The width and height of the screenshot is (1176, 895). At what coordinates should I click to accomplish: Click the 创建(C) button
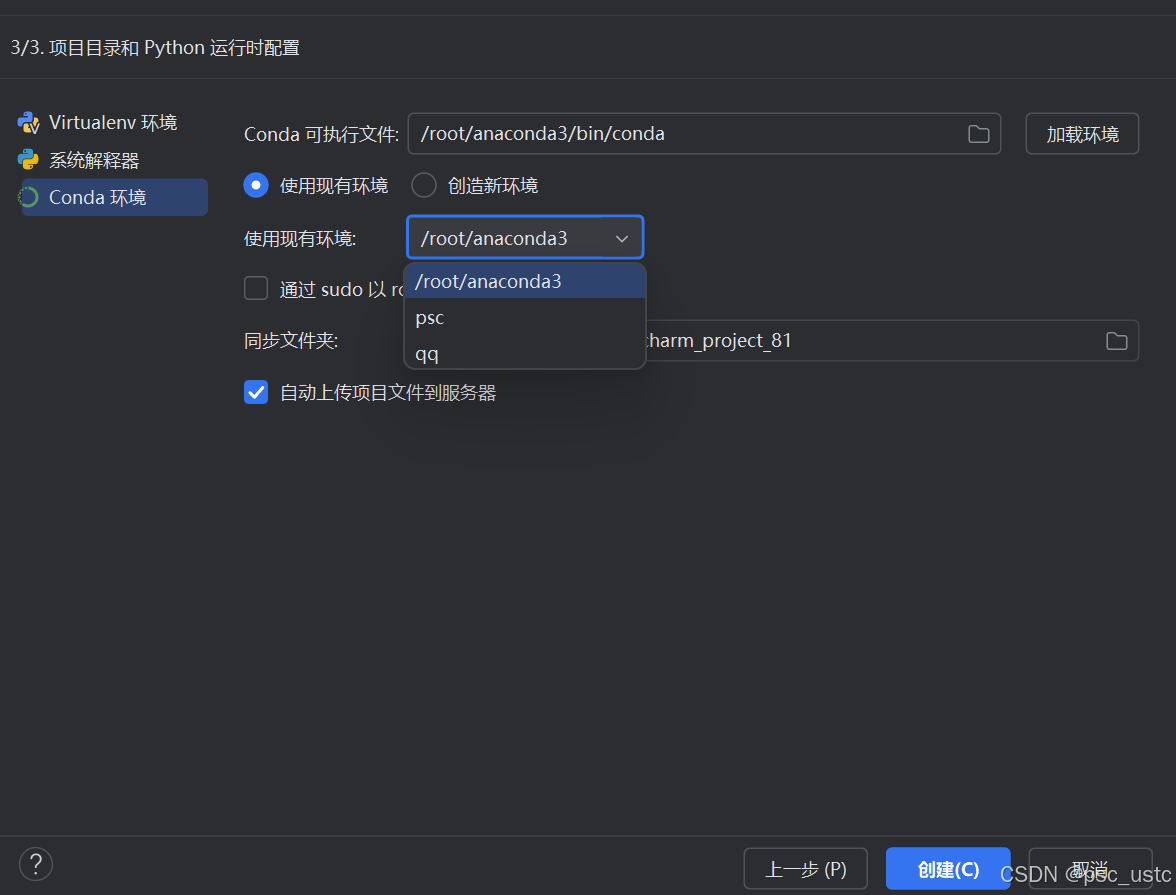click(948, 869)
